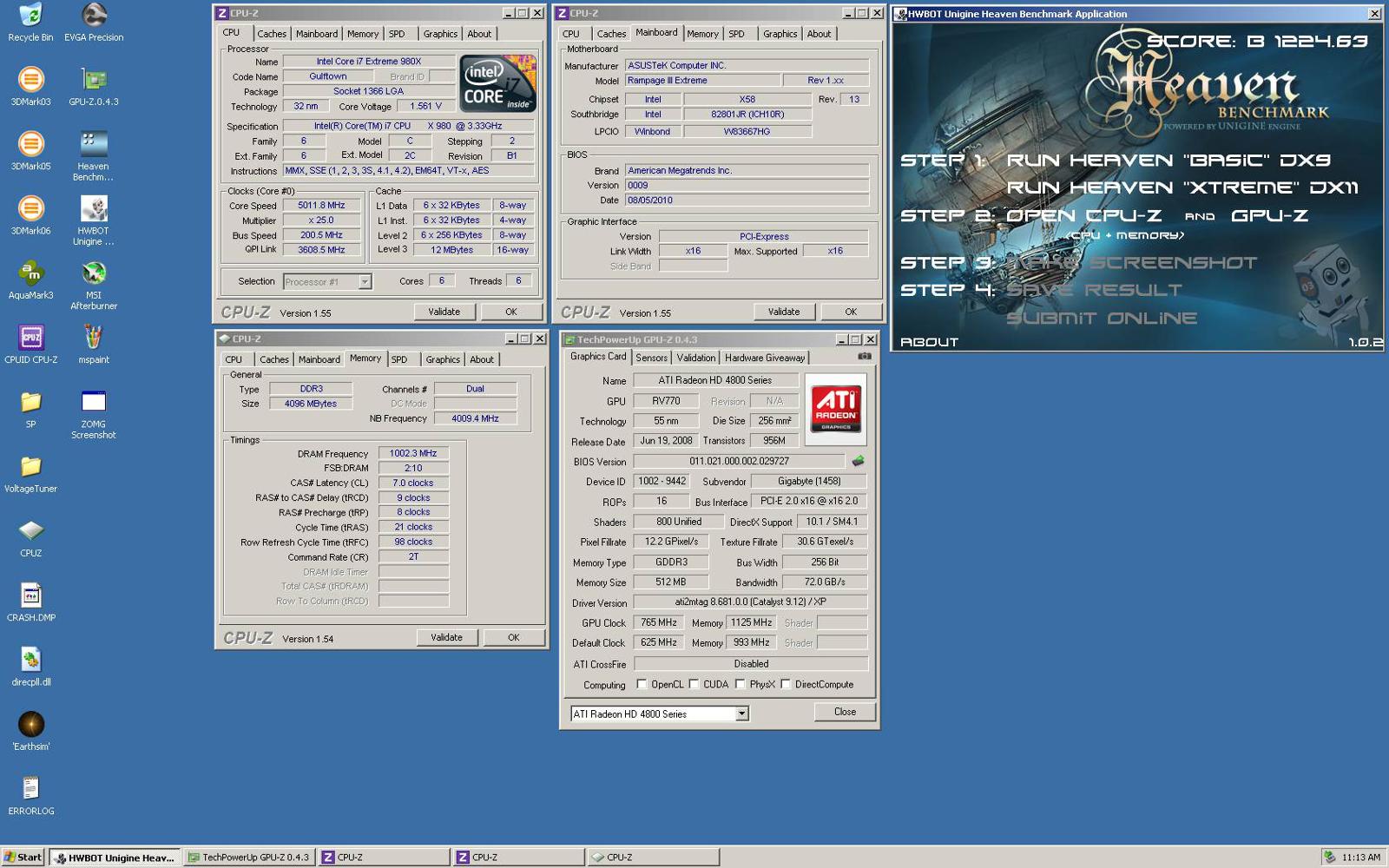Open the SP folder on desktop

tap(30, 409)
